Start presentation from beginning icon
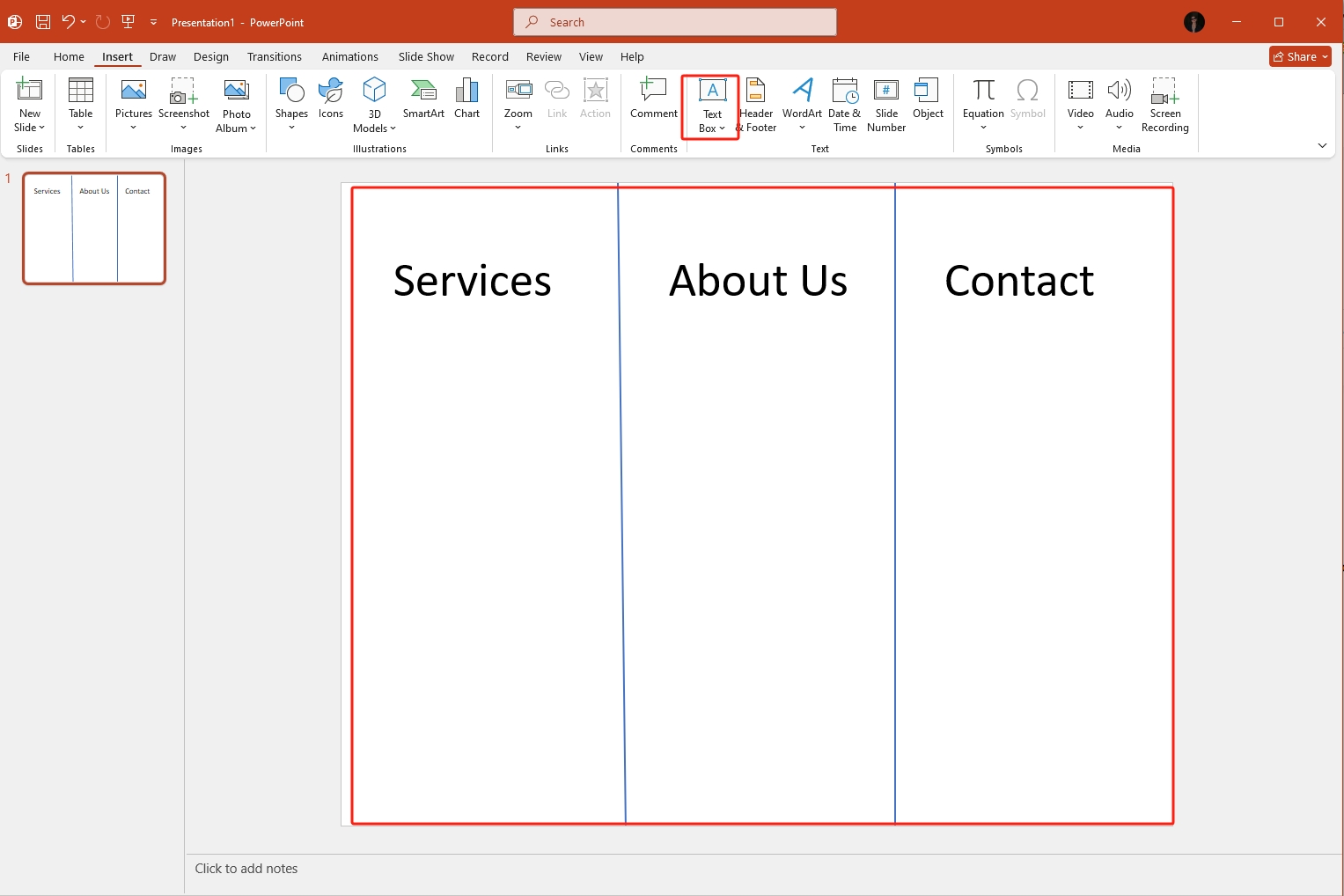This screenshot has height=896, width=1344. [129, 22]
